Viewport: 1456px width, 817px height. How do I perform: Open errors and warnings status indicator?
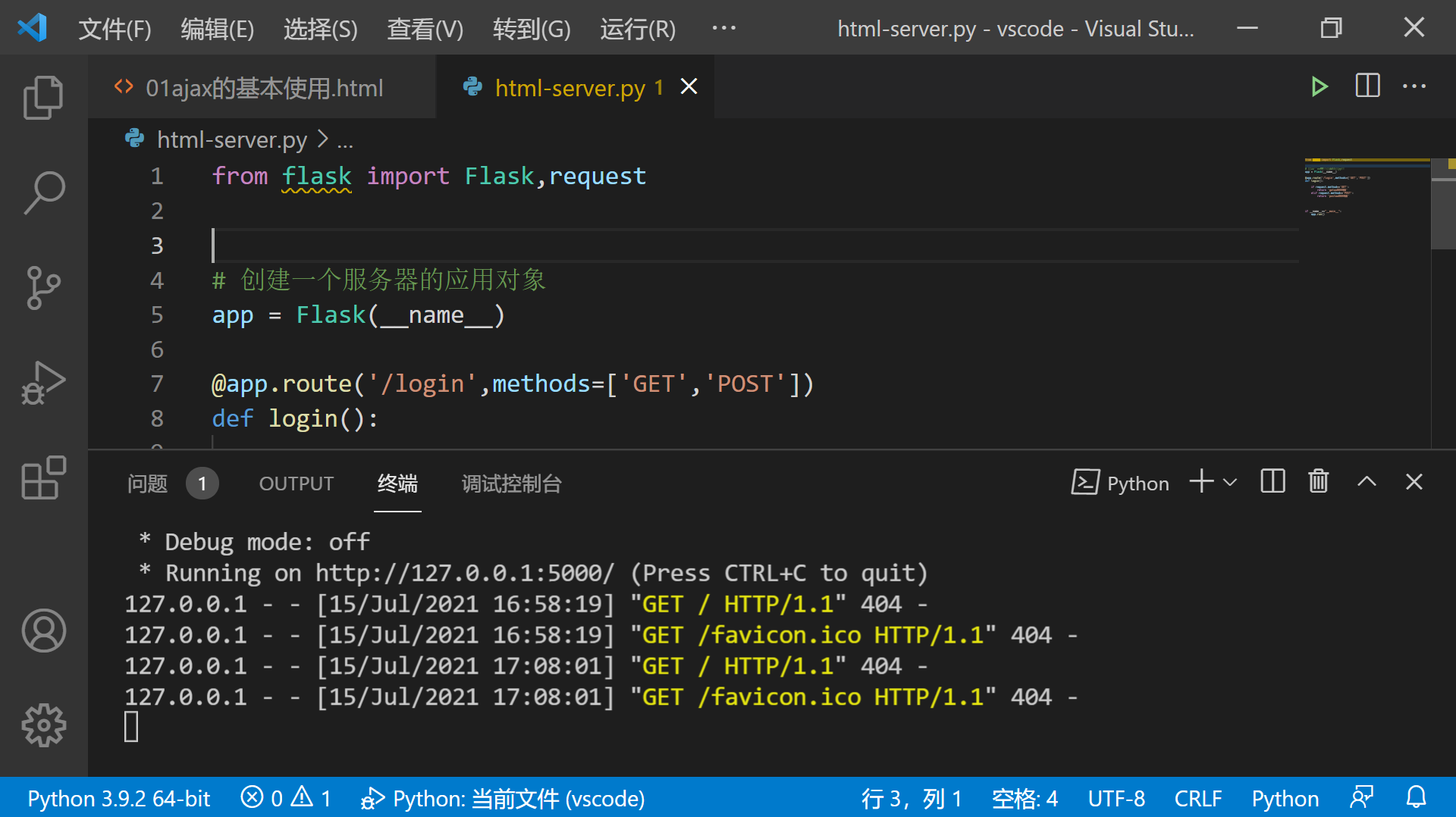click(x=286, y=798)
